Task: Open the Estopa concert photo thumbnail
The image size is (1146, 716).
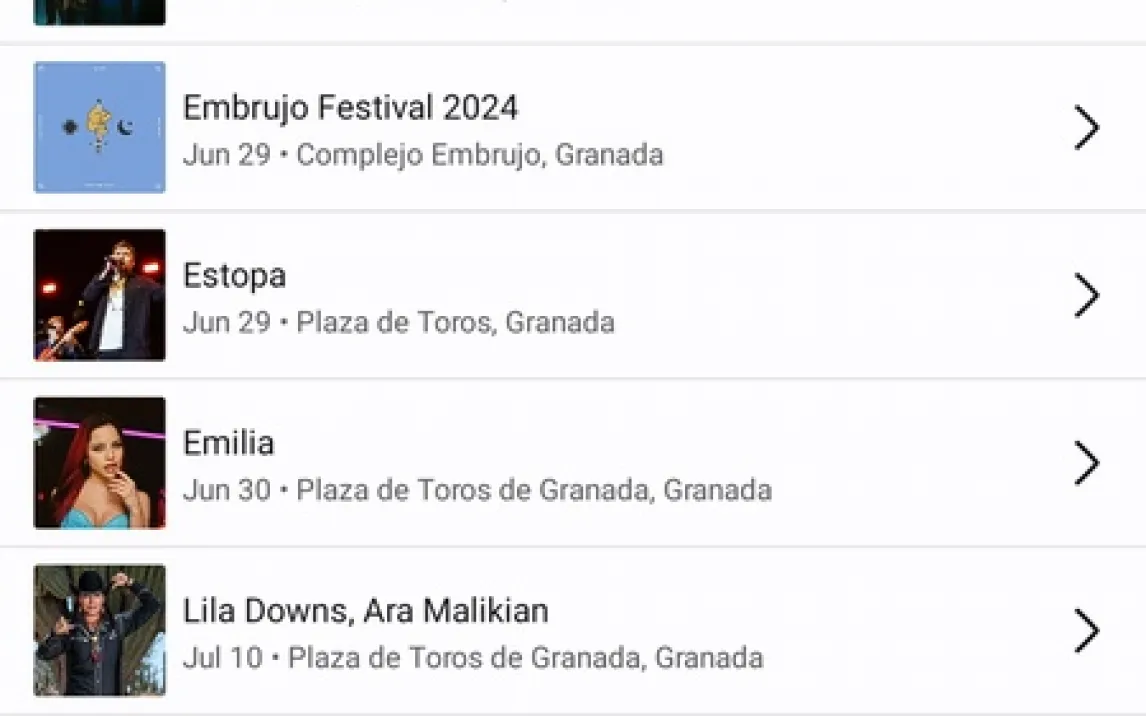Action: [100, 295]
